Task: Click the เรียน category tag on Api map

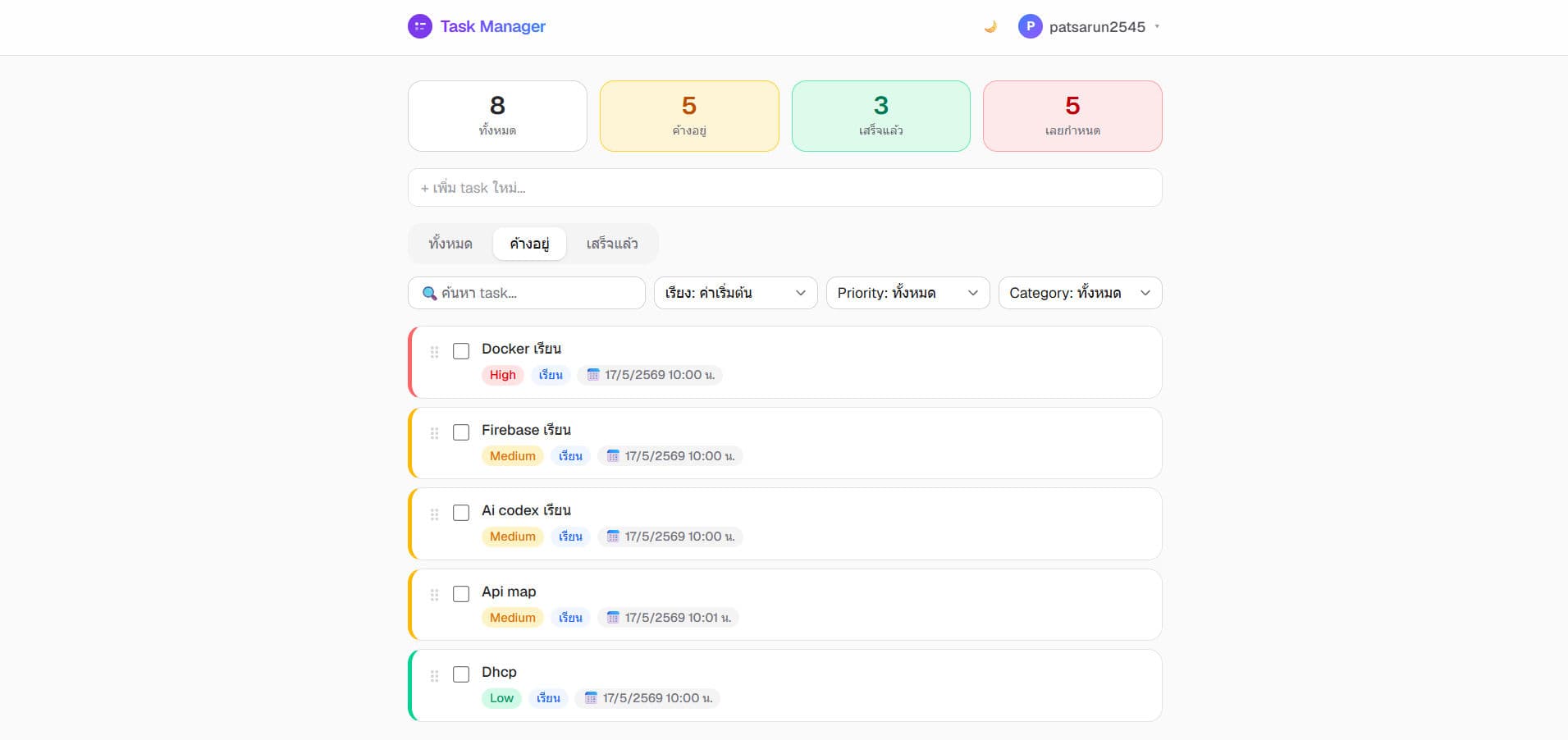Action: [570, 618]
